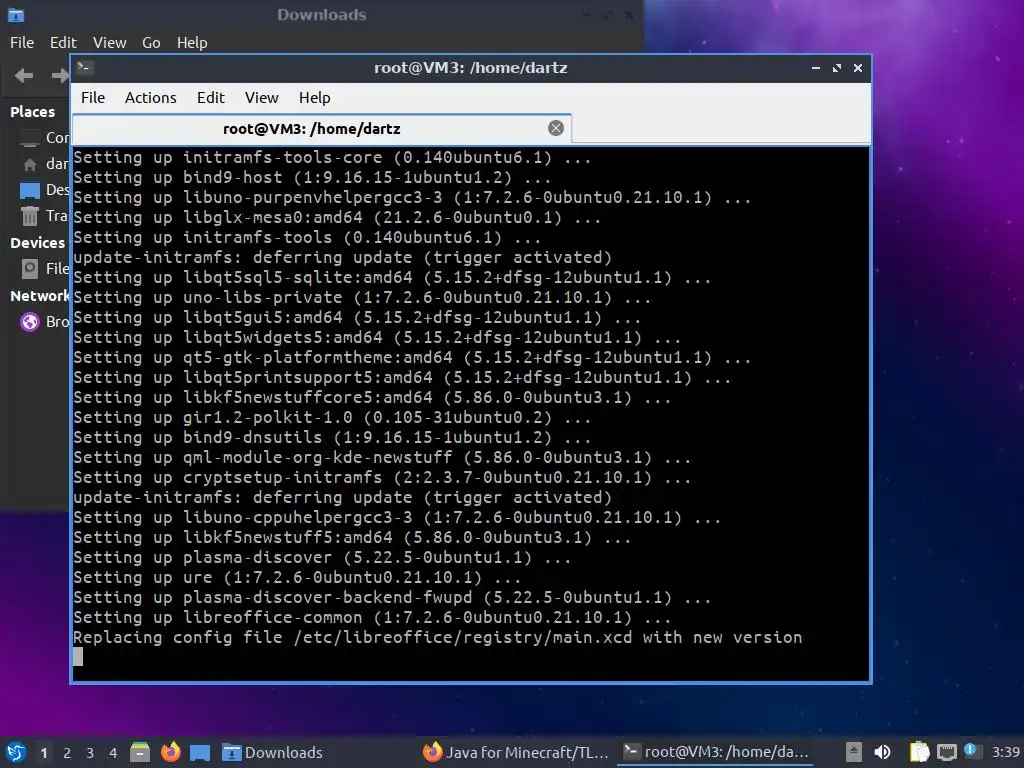Click the terminal icon in the title bar
1024x768 pixels.
pyautogui.click(x=84, y=67)
